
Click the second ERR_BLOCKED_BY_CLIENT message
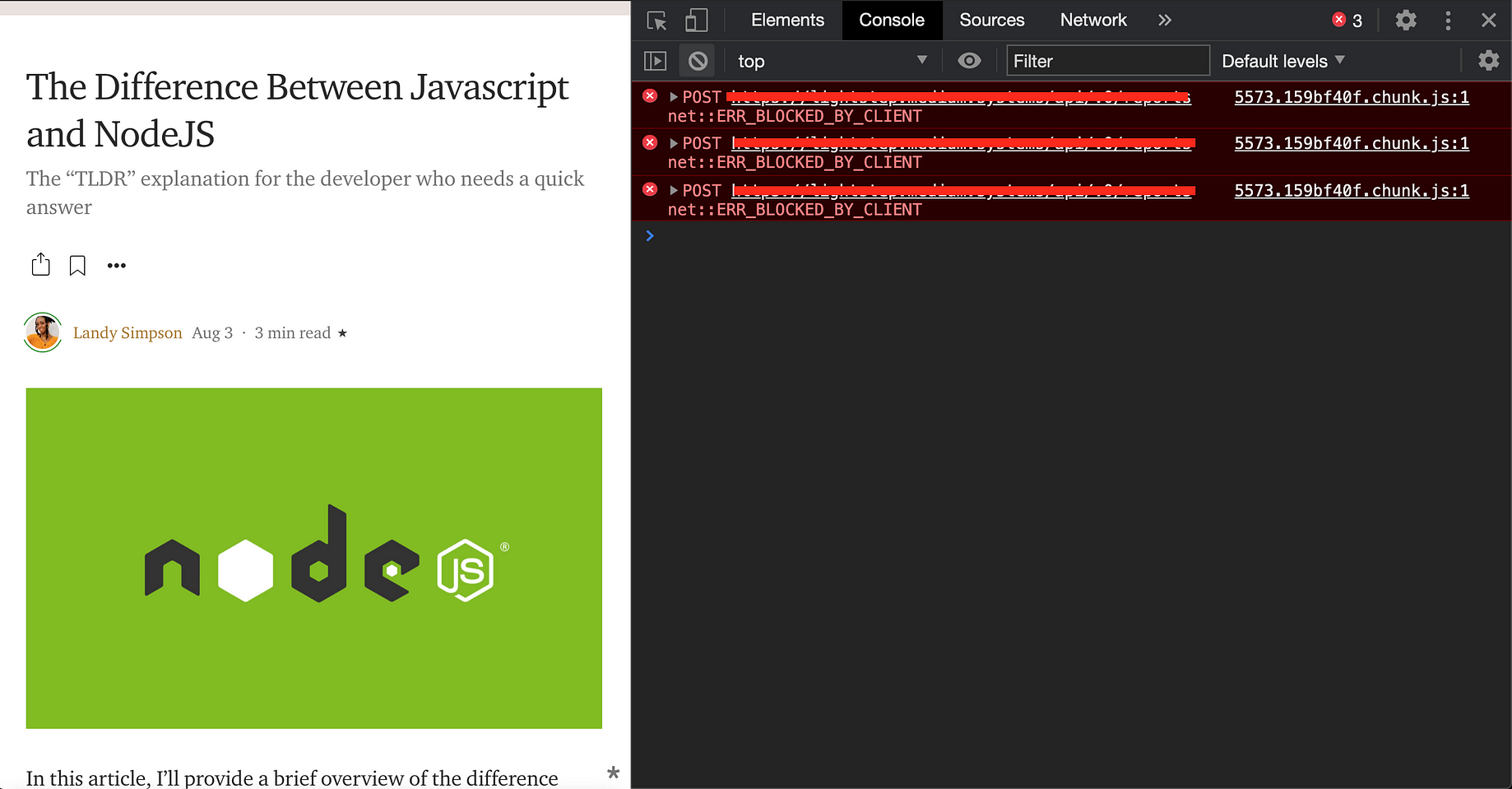point(795,162)
